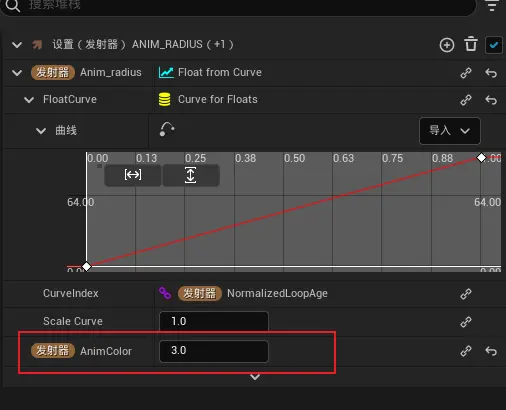Reset AnimColor to default value

pos(491,351)
